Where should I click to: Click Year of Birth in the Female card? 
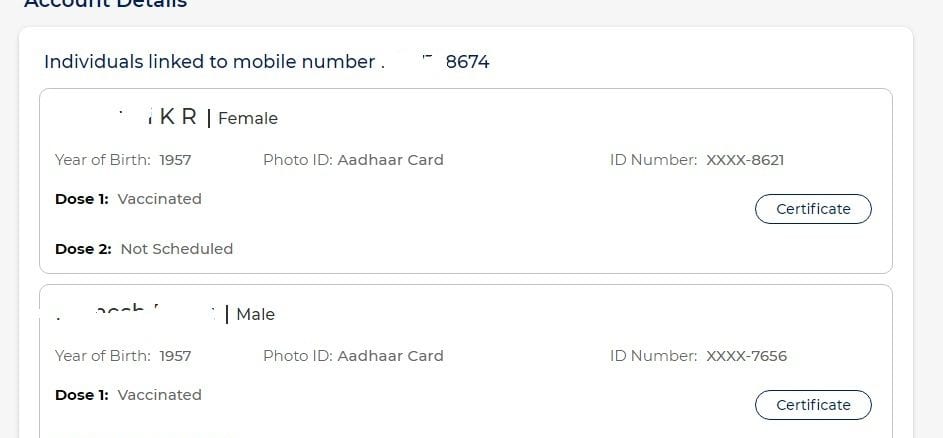[123, 160]
